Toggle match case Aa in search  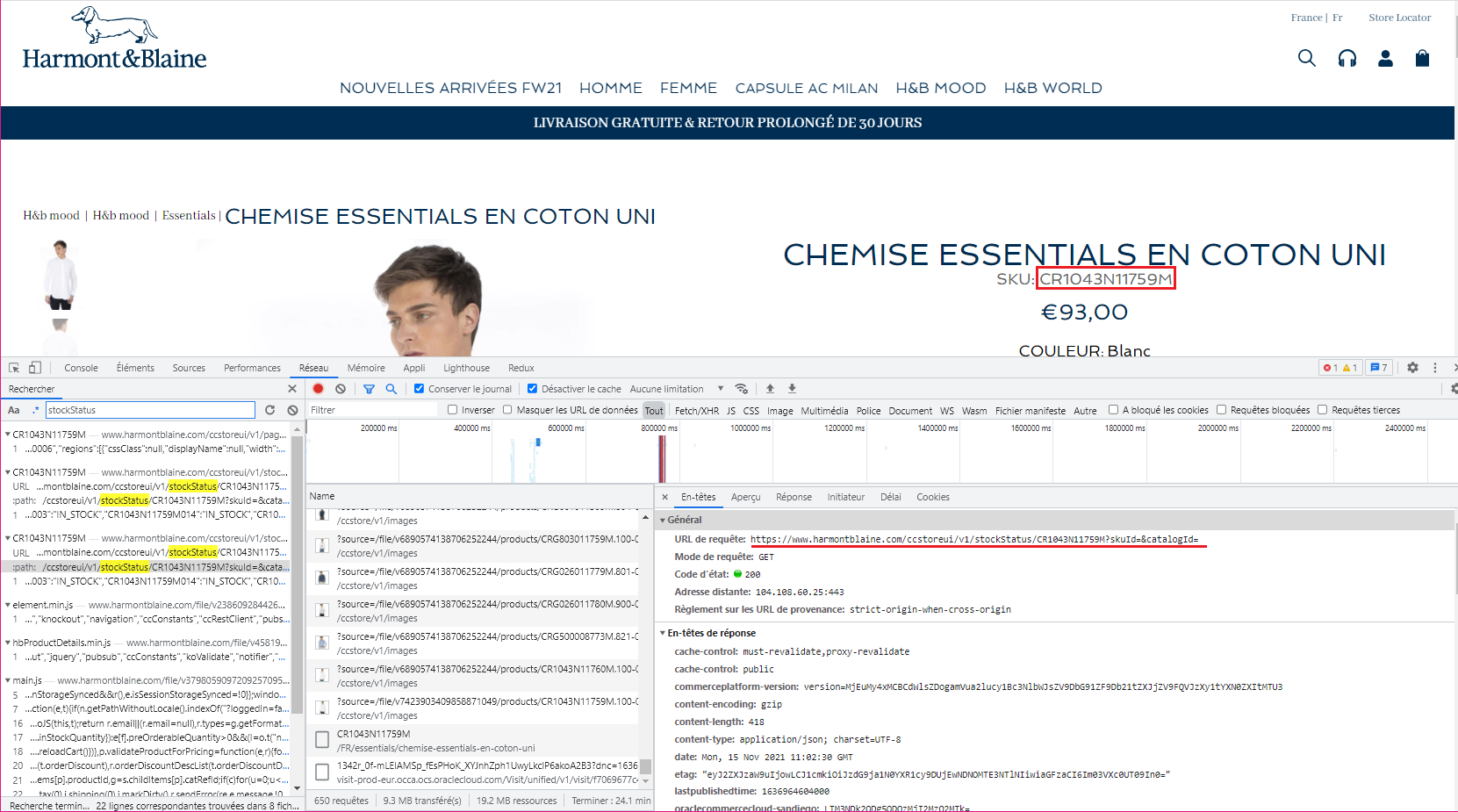point(14,410)
